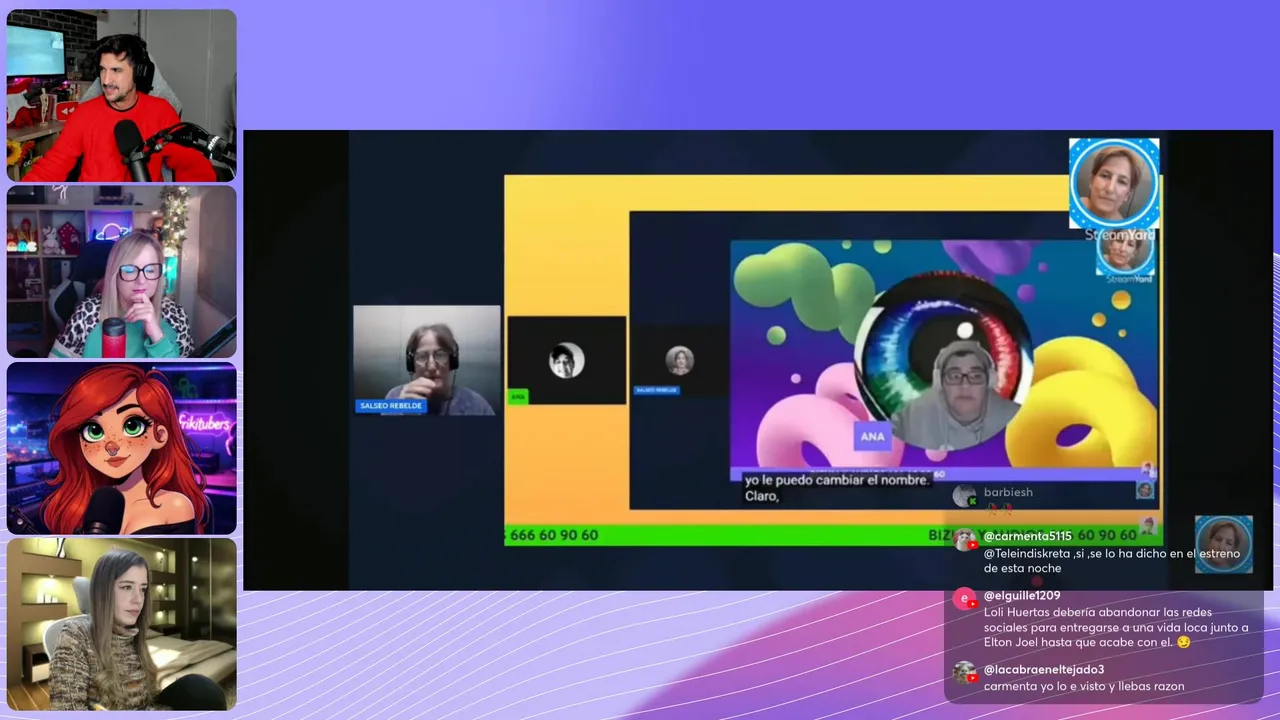
Task: Select the blonde woman with glasses webcam feed
Action: click(x=122, y=272)
